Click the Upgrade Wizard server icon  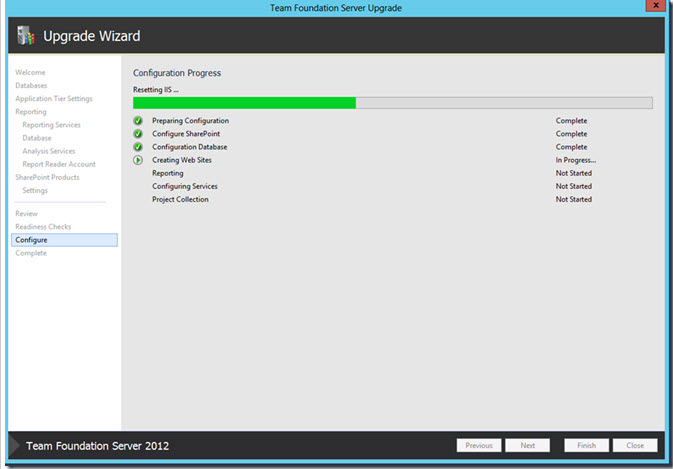point(25,36)
